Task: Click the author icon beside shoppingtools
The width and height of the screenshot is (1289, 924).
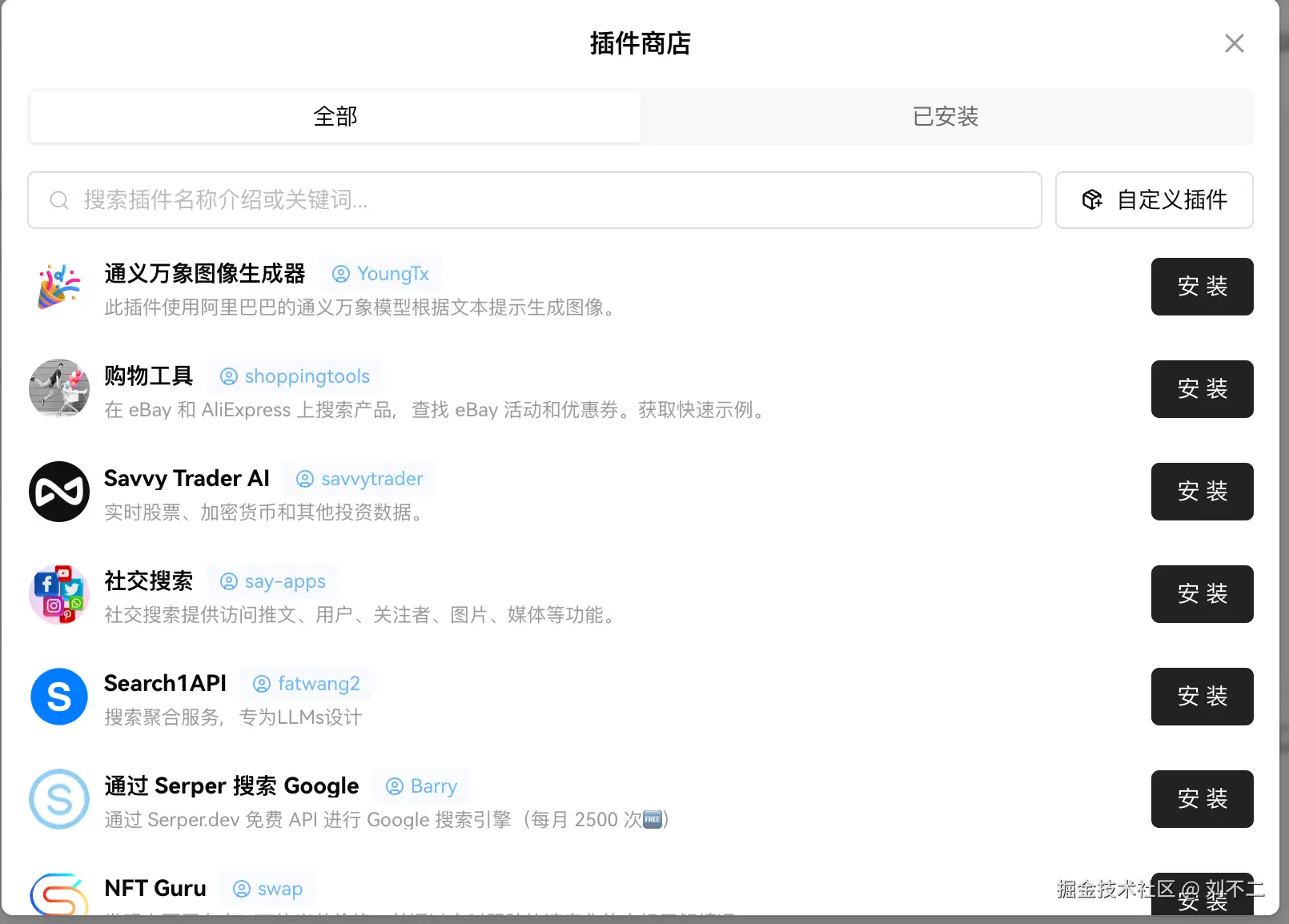Action: click(x=229, y=376)
